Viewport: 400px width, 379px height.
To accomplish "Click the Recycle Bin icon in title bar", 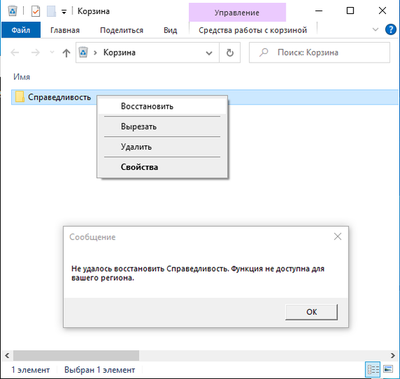I will [x=12, y=11].
